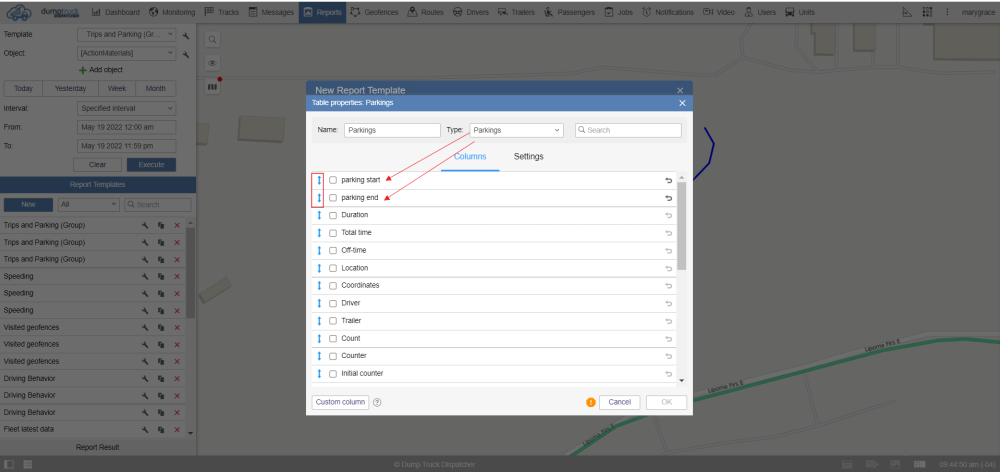
Task: Click the reset arrow for Coordinates row
Action: pyautogui.click(x=668, y=286)
